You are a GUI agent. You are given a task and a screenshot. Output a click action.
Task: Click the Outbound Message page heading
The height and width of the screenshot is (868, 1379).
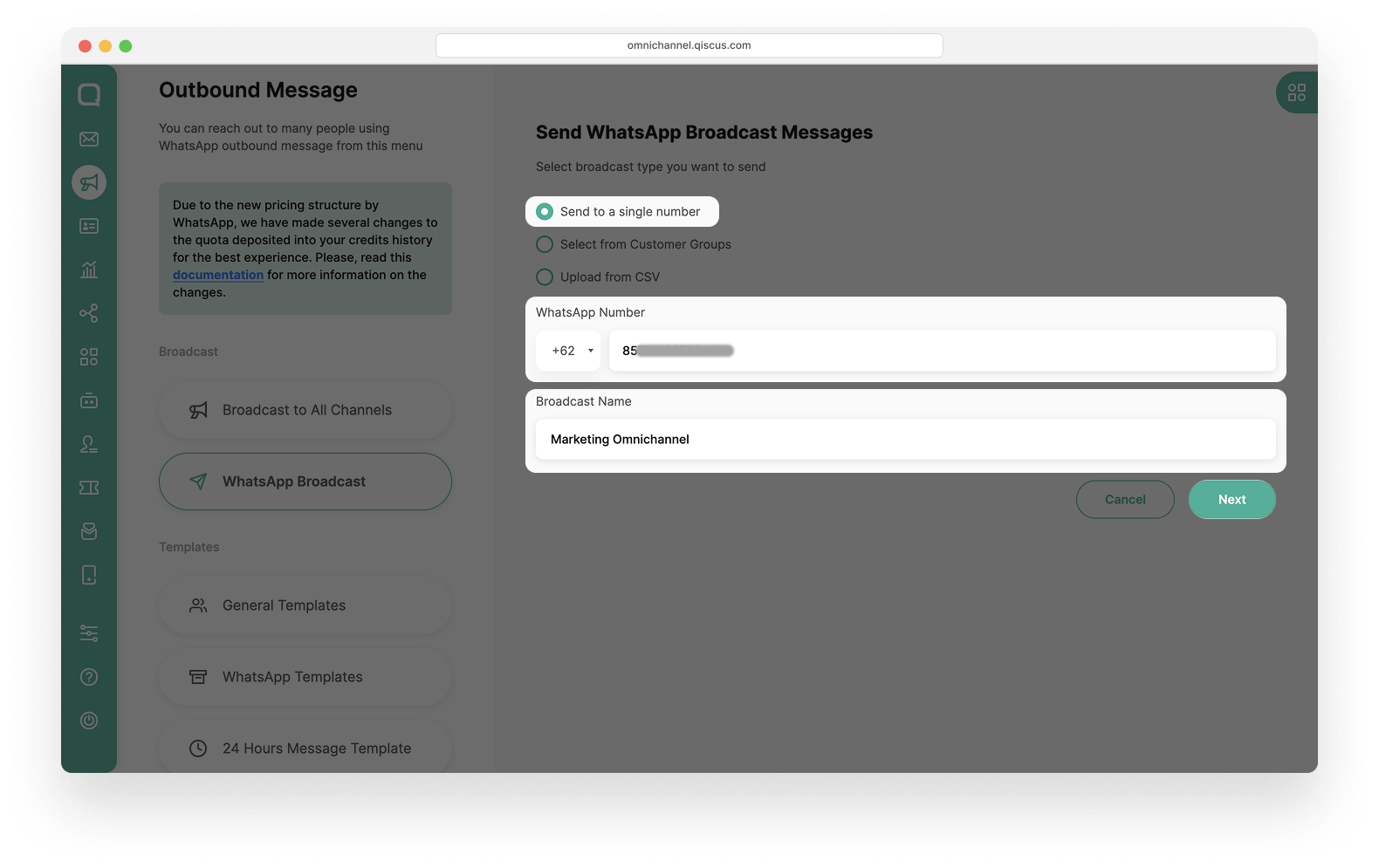point(258,91)
